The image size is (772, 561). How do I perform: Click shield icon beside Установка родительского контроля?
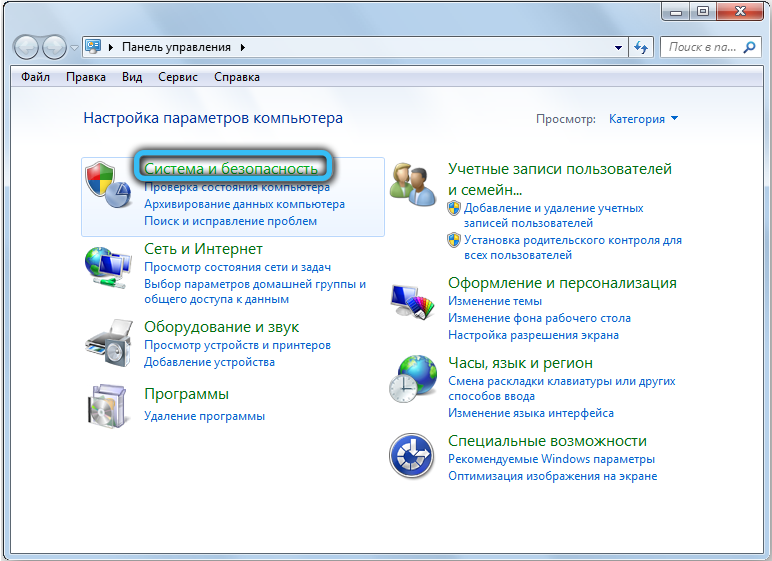453,240
